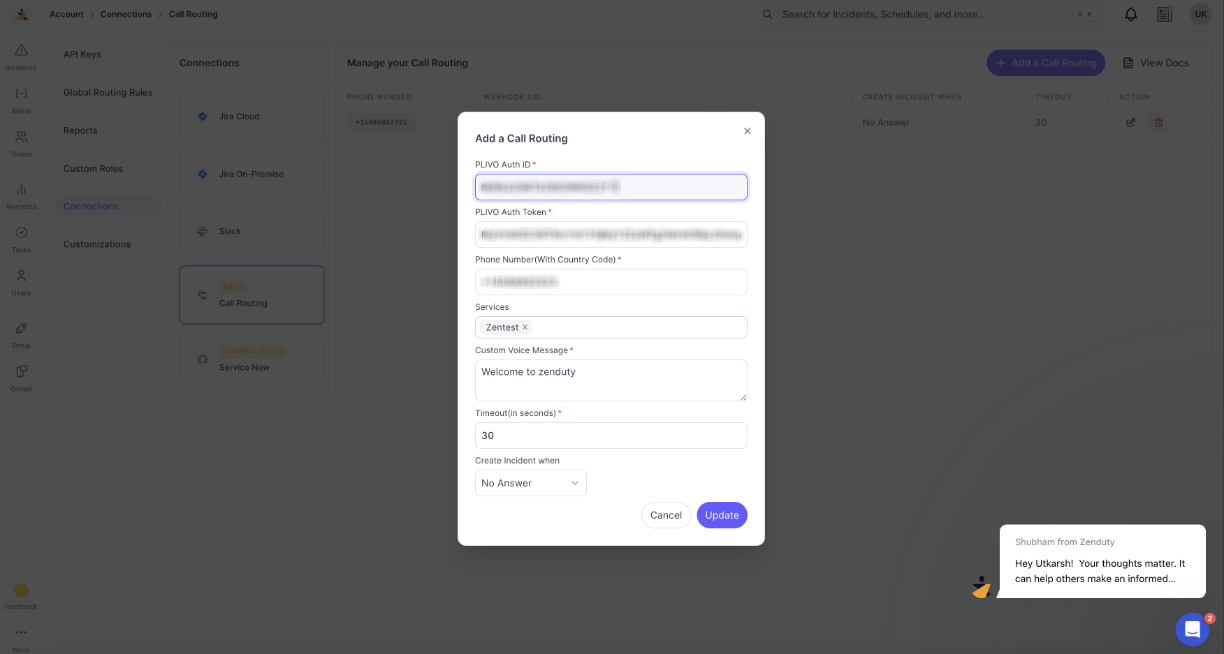
Task: Close the Add a Call Routing dialog
Action: click(x=747, y=131)
